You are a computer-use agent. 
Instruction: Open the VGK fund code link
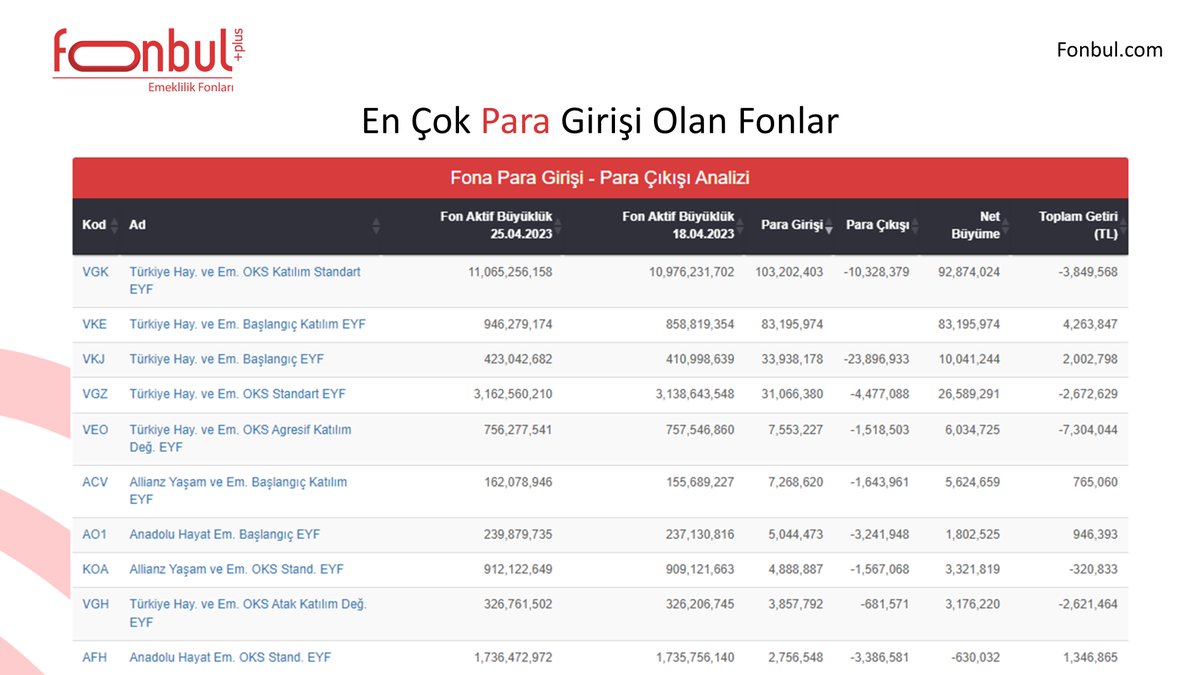96,272
